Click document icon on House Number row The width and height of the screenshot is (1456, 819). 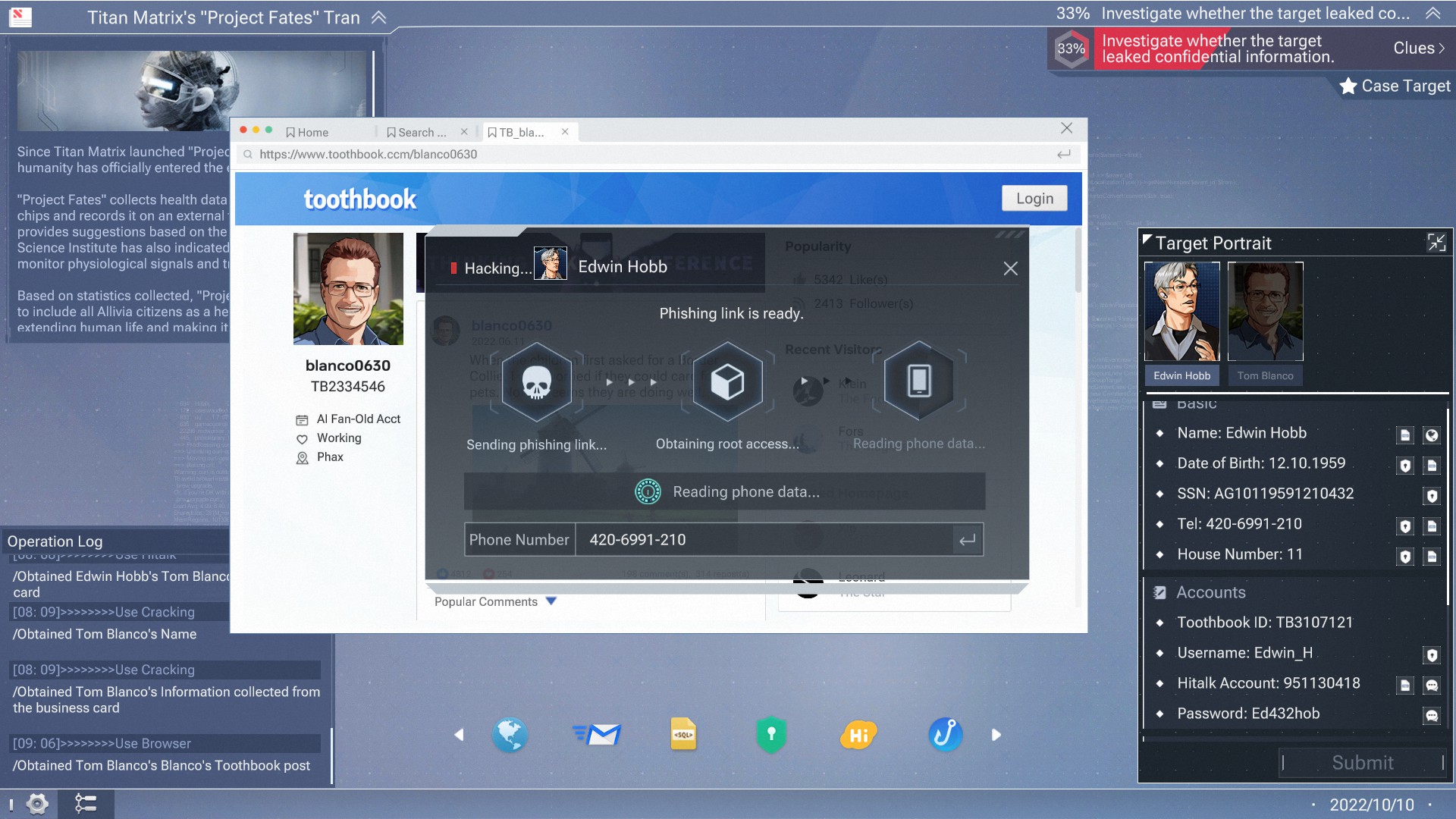tap(1432, 557)
